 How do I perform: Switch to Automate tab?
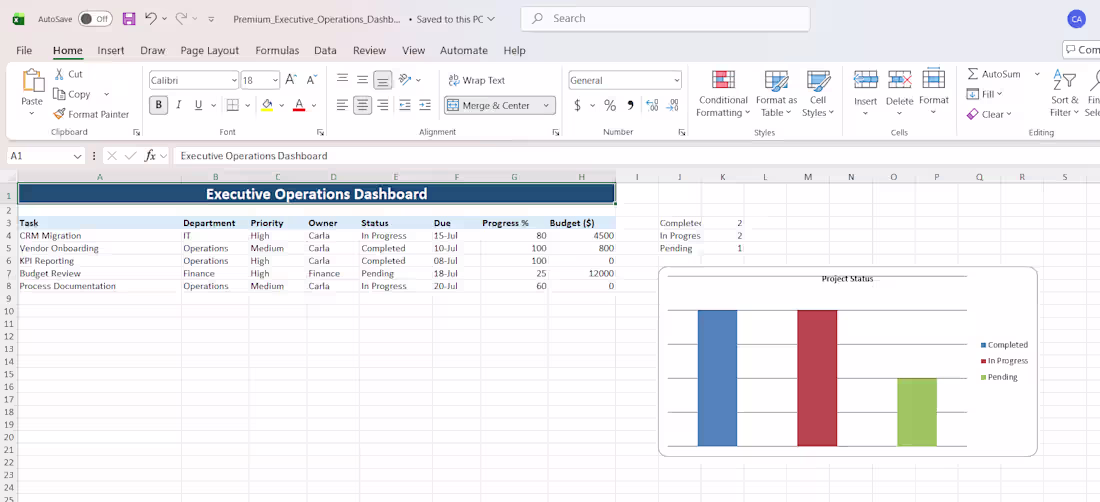464,50
